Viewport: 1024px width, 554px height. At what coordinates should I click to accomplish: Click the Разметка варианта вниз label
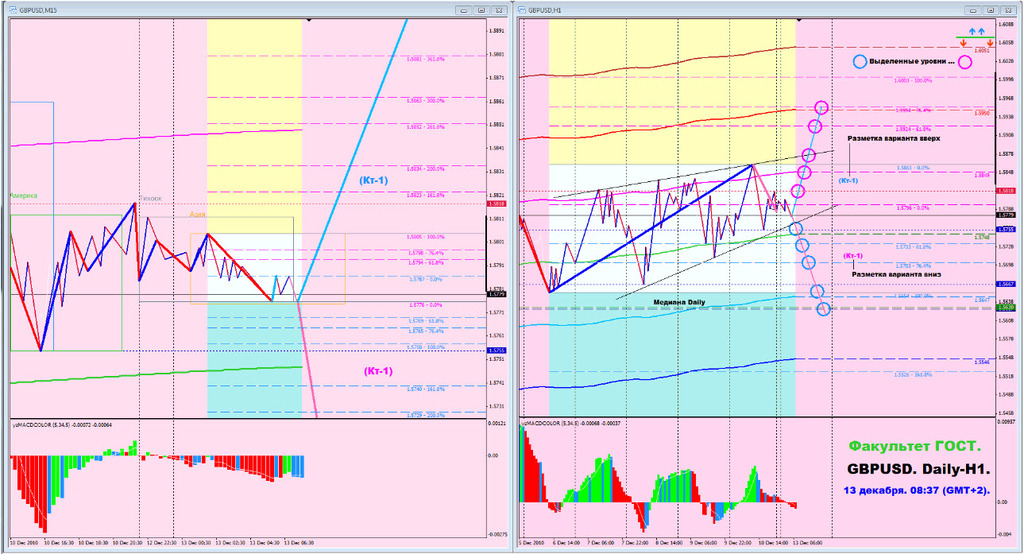click(x=896, y=274)
